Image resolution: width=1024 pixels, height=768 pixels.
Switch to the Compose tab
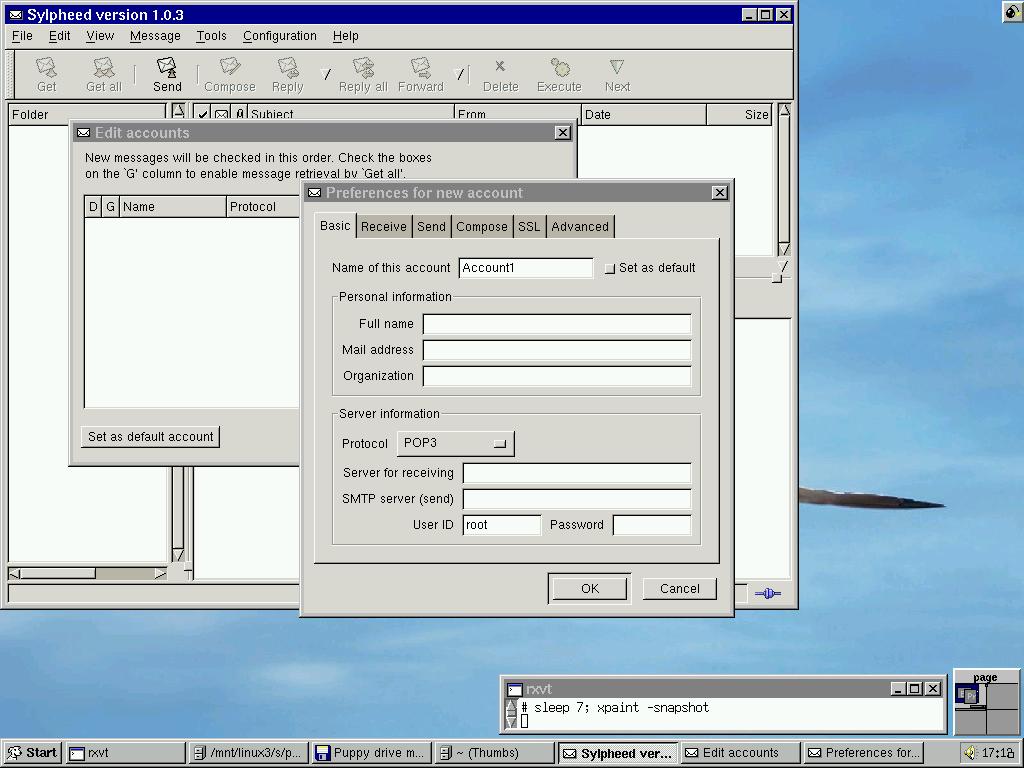[x=481, y=227]
